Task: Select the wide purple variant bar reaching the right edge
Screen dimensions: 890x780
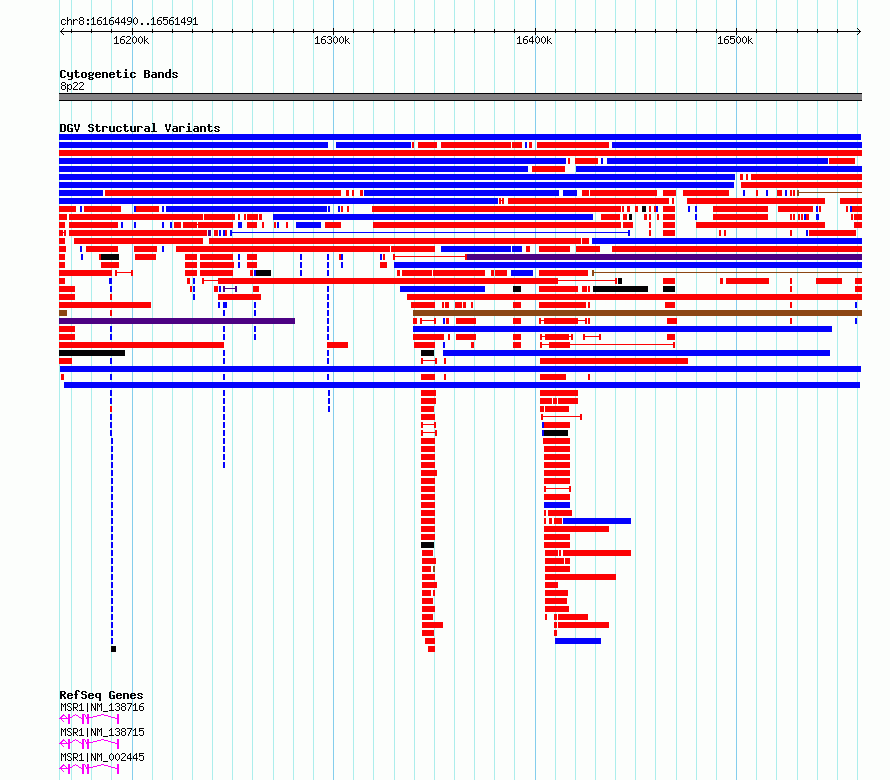Action: pyautogui.click(x=664, y=257)
